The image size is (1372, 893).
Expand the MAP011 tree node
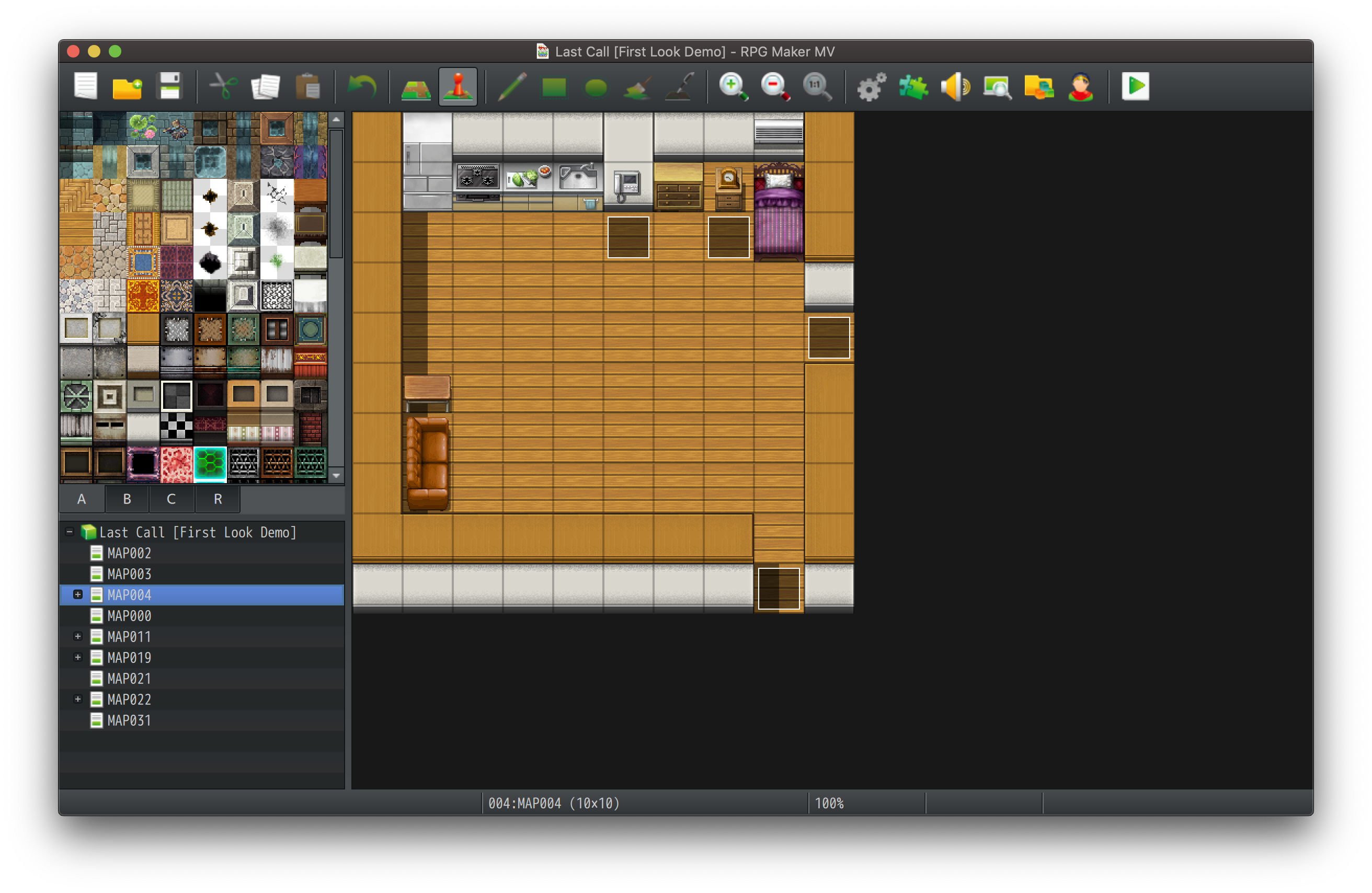[78, 637]
